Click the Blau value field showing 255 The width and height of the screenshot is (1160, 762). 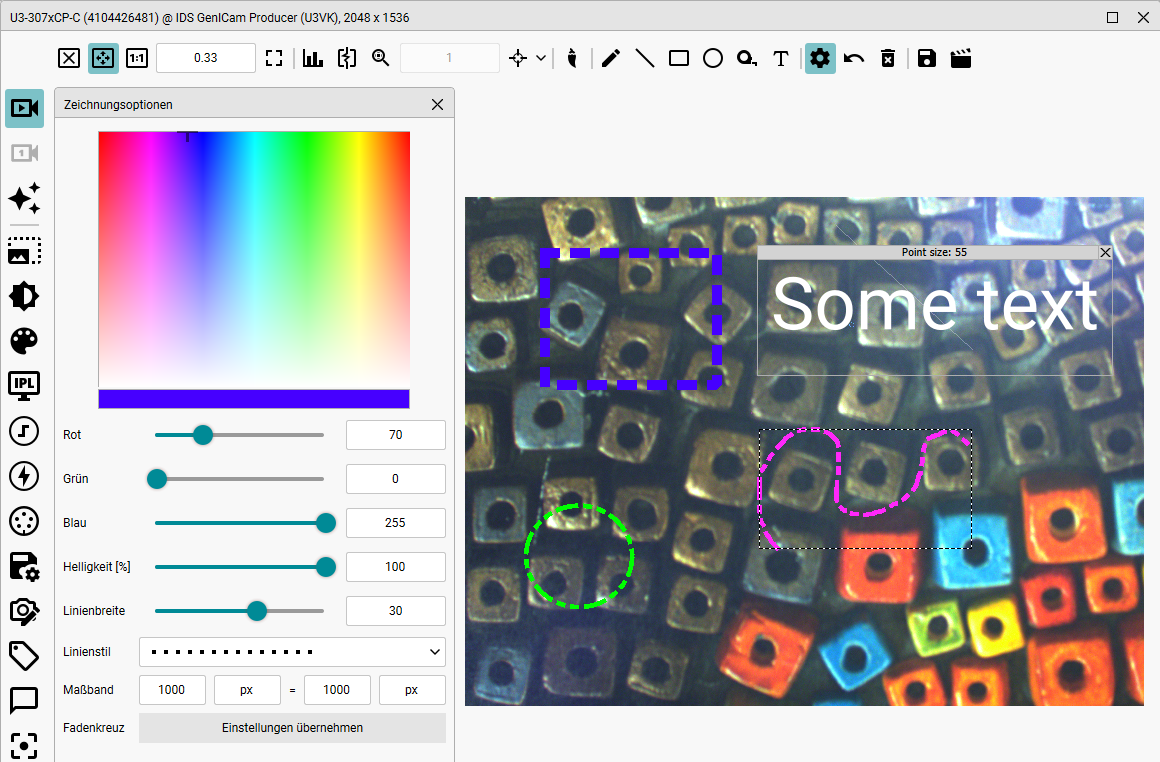coord(396,523)
